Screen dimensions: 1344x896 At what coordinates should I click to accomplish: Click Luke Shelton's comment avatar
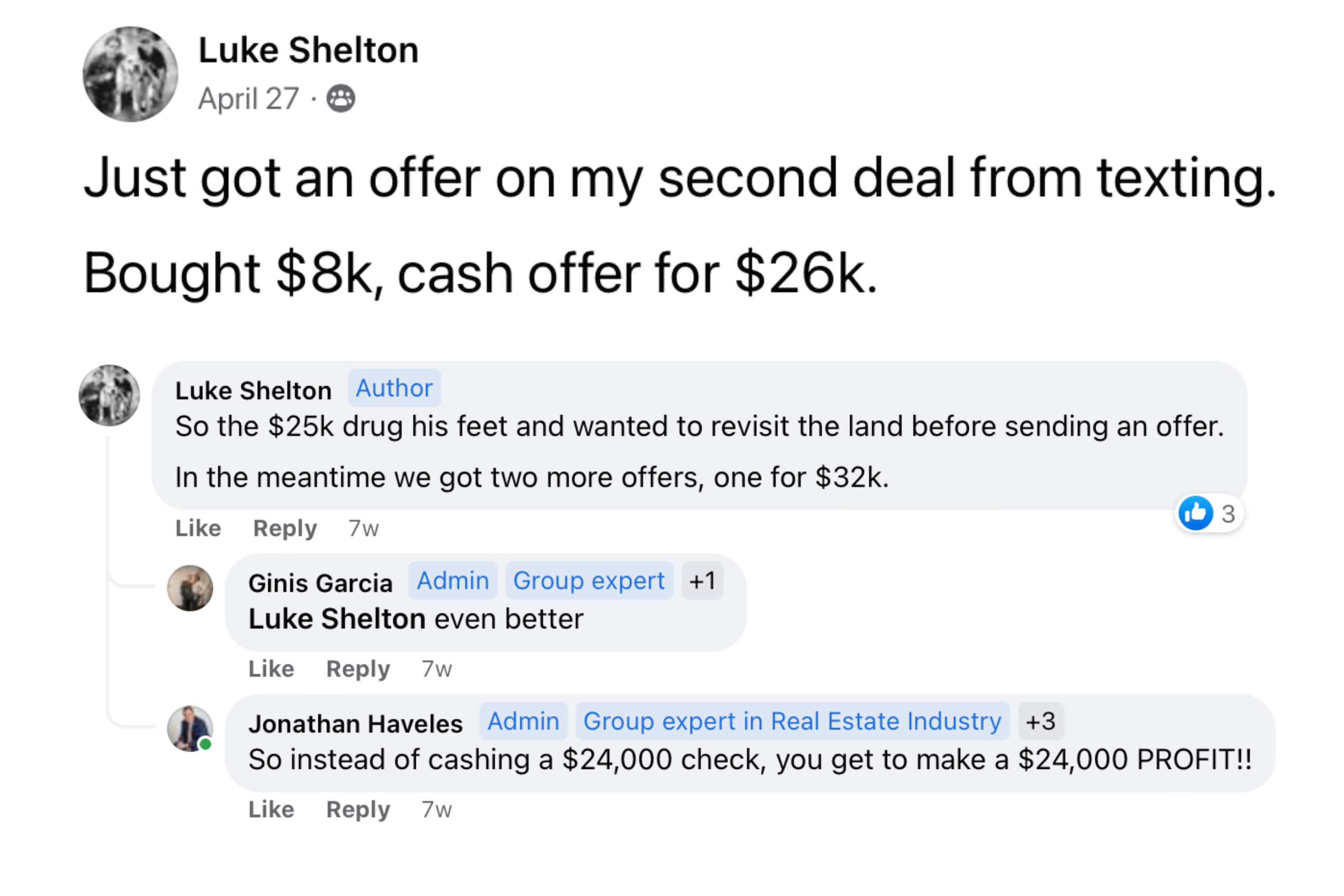(109, 395)
